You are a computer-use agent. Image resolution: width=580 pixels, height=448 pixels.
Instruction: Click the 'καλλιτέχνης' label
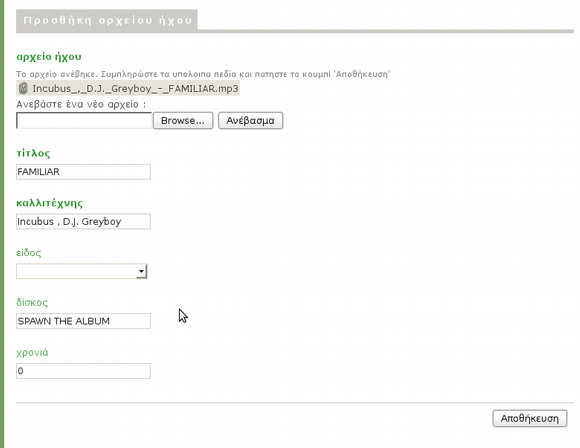coord(50,203)
